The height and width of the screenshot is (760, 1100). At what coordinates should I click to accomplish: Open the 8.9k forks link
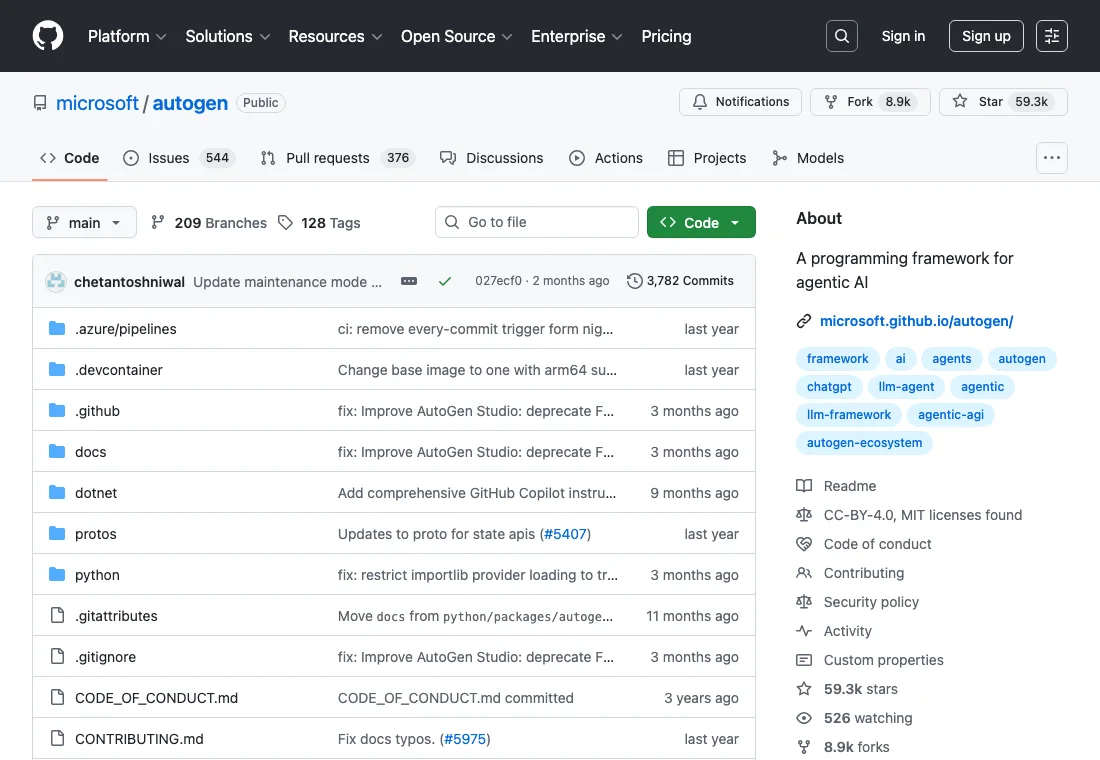[856, 747]
